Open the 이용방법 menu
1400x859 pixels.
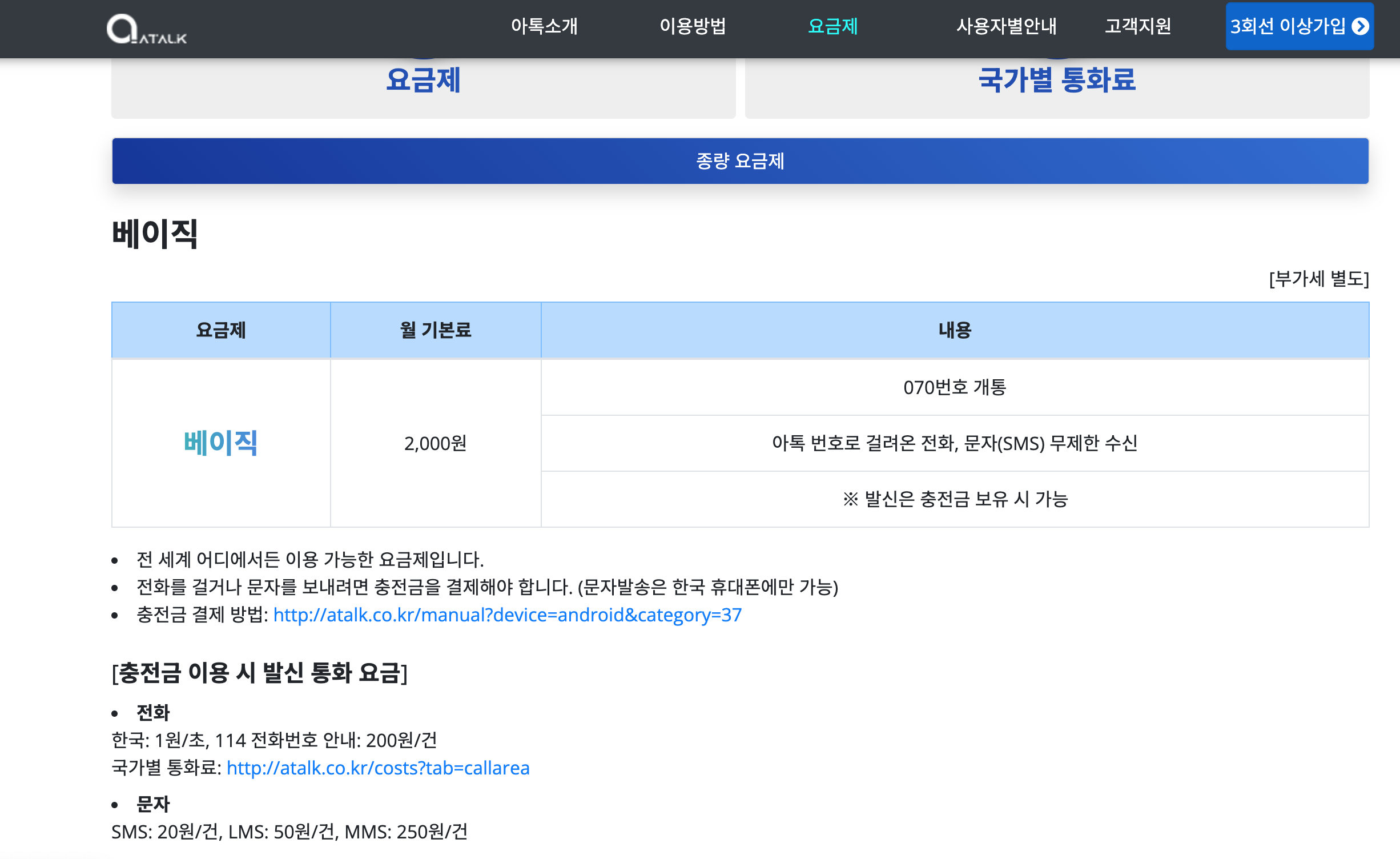[693, 26]
